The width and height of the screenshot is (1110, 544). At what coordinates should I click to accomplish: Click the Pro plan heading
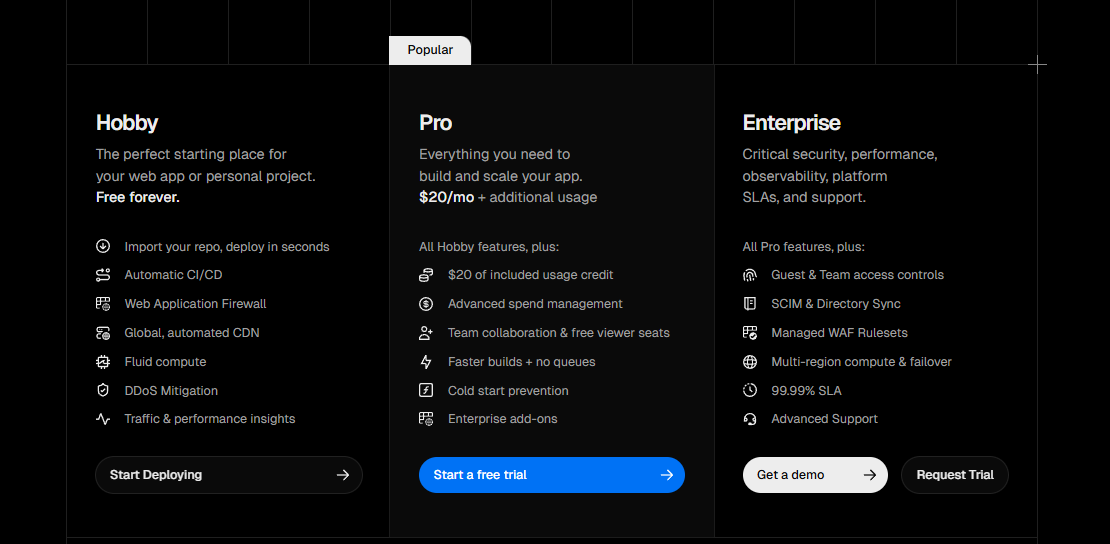click(x=435, y=123)
